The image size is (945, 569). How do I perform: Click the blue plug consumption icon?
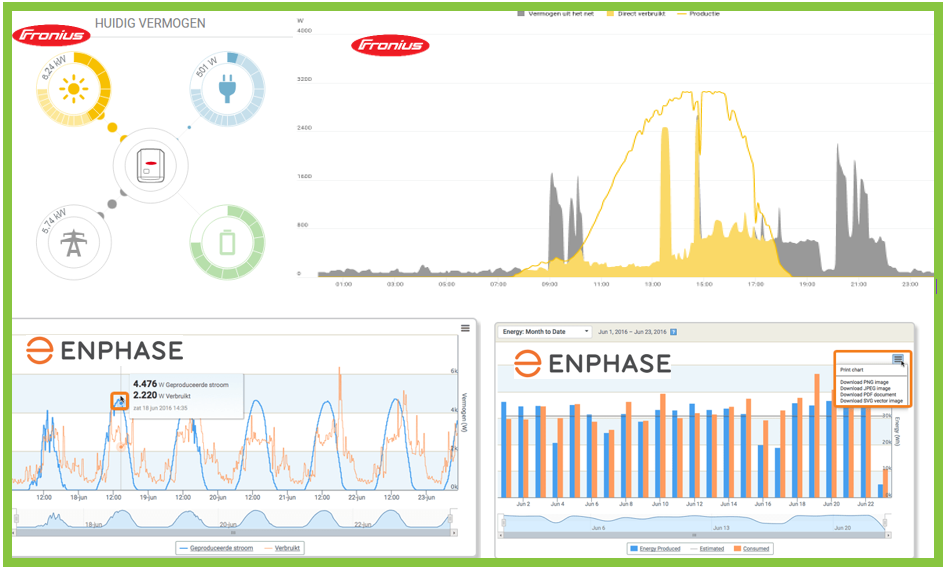[x=227, y=89]
